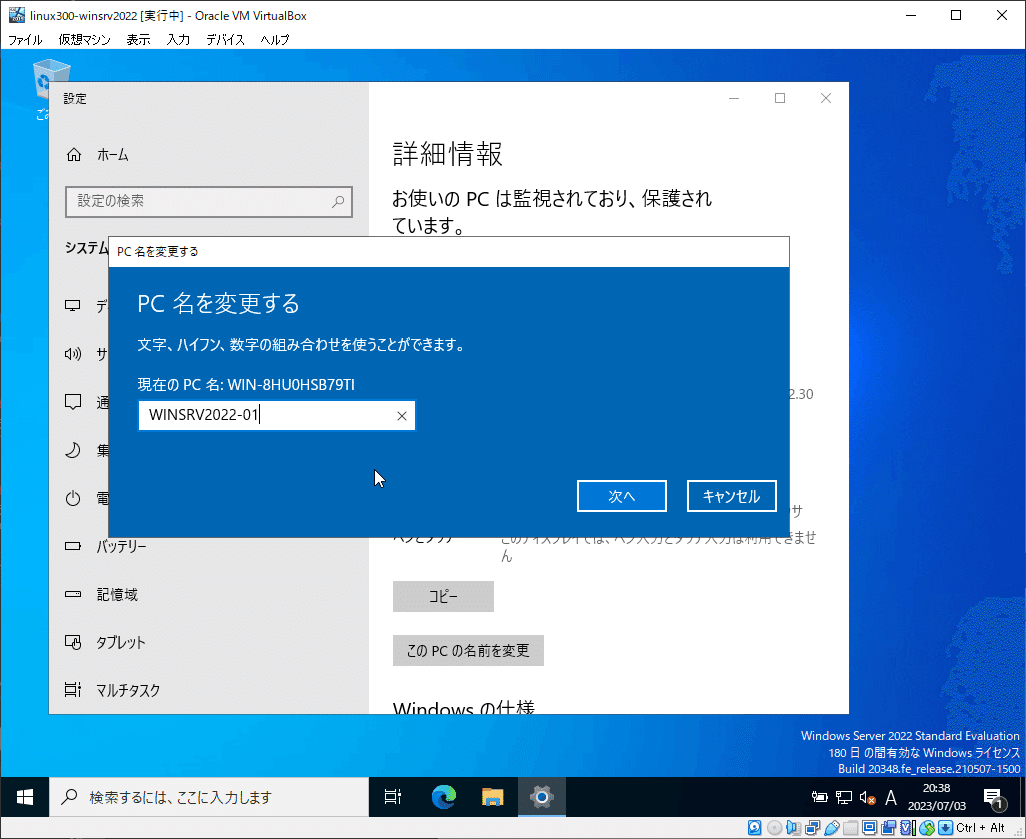Click the この PC の名前を変更 button
Image resolution: width=1026 pixels, height=839 pixels.
(x=468, y=651)
